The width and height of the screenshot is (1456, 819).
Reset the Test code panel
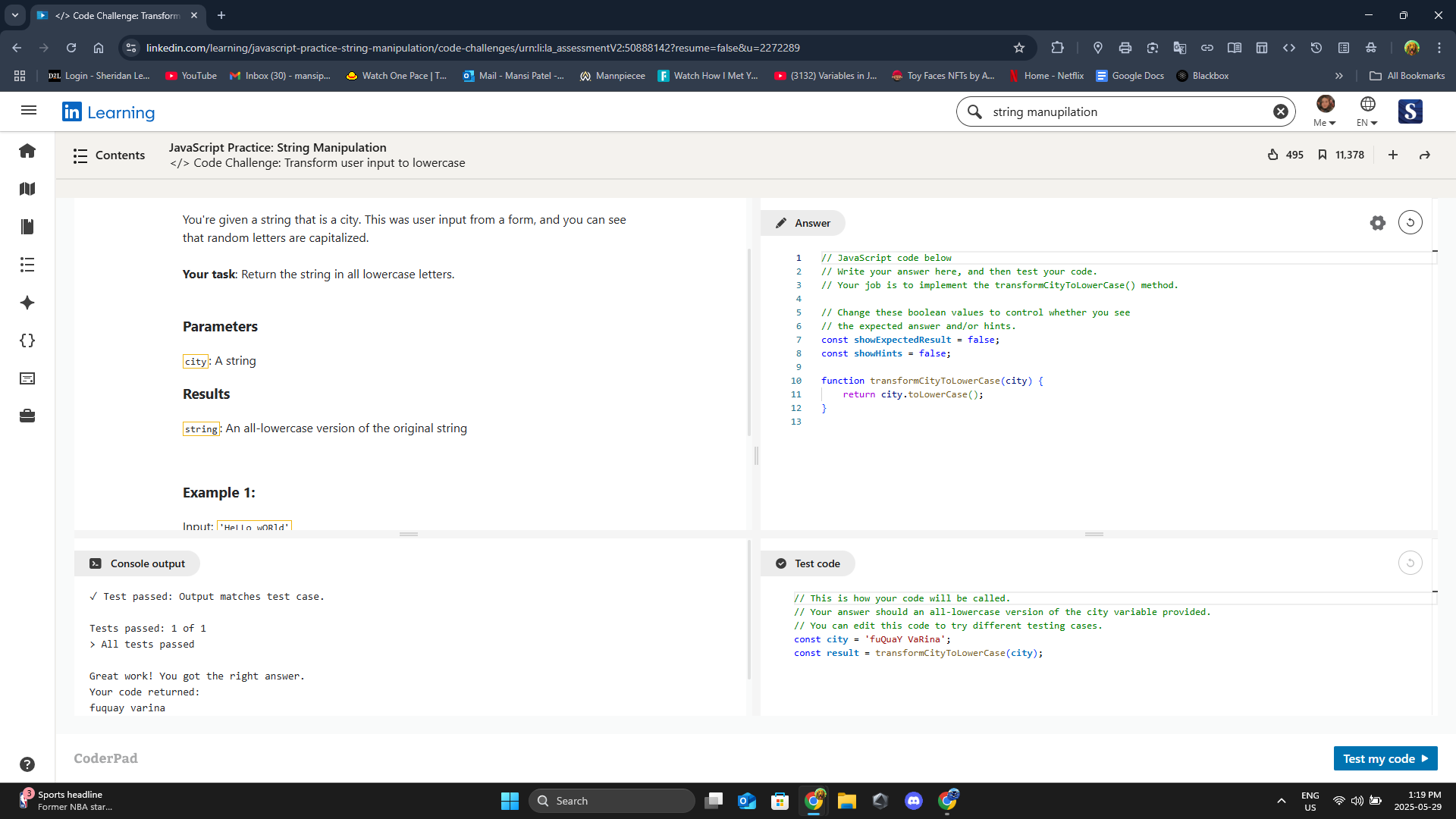tap(1410, 563)
